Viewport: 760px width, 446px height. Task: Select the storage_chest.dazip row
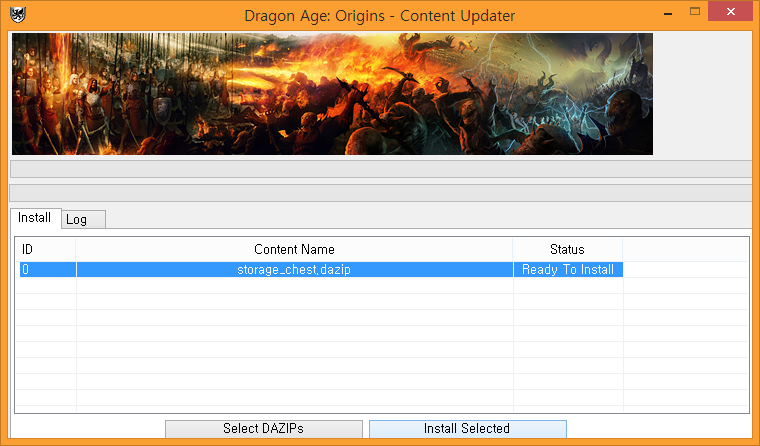pos(321,270)
